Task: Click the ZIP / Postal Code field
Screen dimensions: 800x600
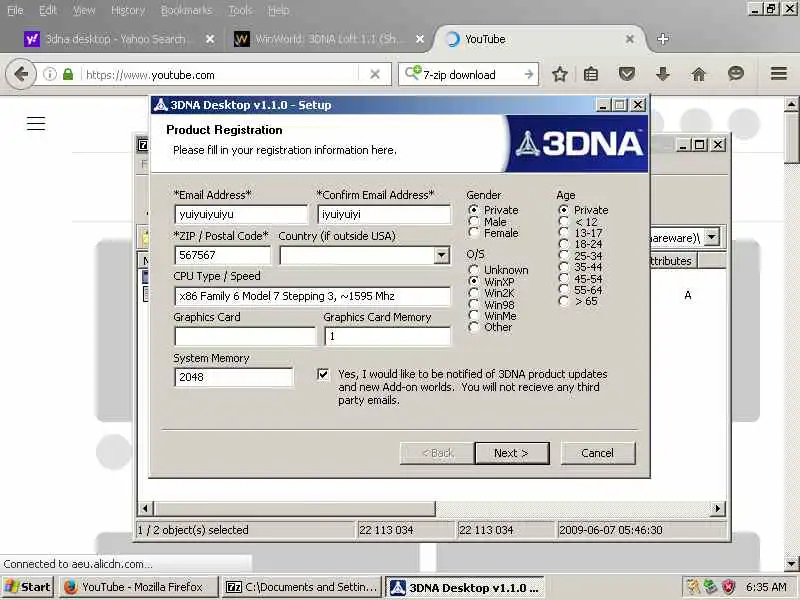Action: pos(223,255)
